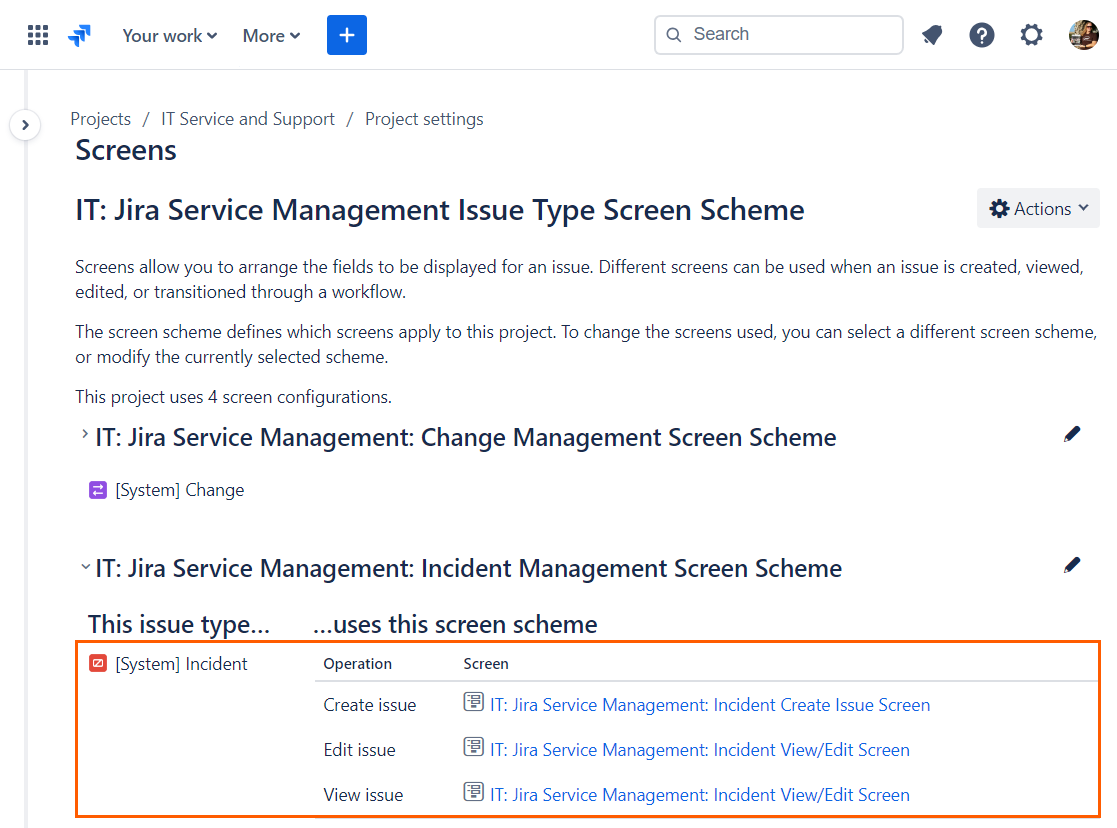Viewport: 1117px width, 828px height.
Task: Open the Projects breadcrumb link
Action: point(100,118)
